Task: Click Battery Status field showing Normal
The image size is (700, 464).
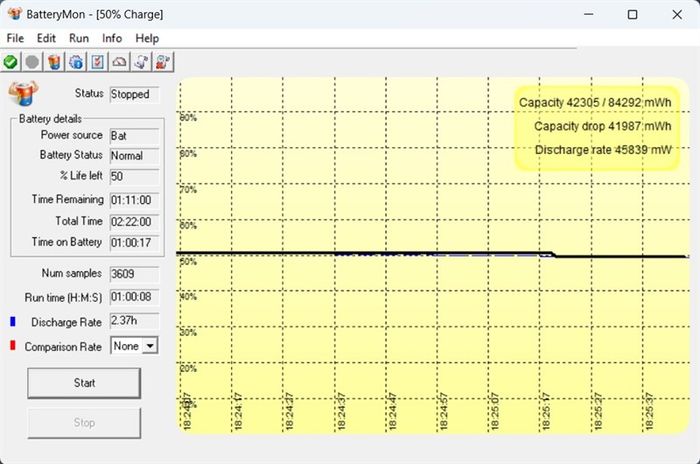Action: (x=134, y=156)
